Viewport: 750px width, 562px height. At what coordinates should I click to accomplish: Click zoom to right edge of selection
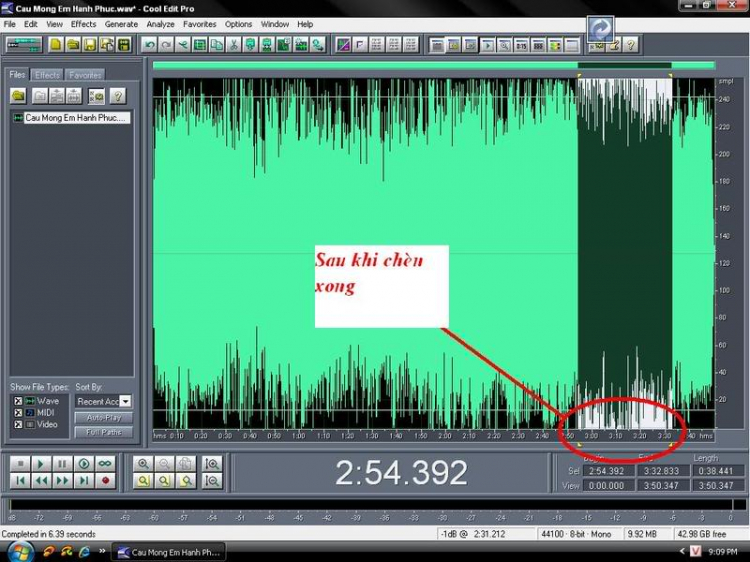point(185,480)
